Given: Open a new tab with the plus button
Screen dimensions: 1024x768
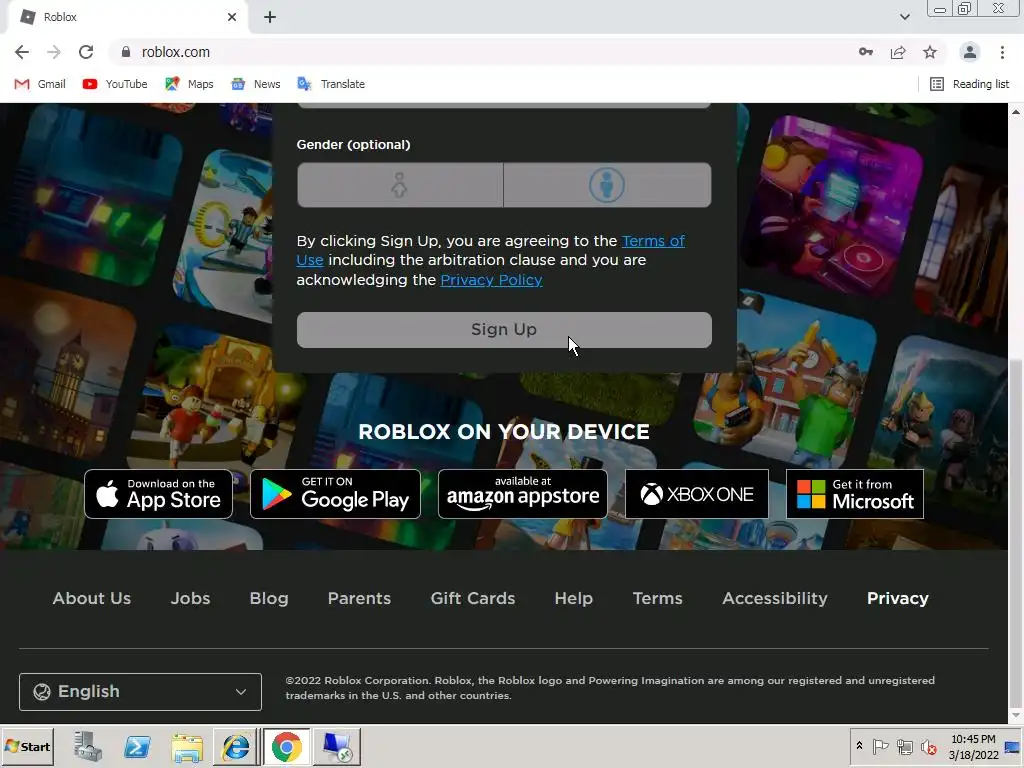Looking at the screenshot, I should [x=270, y=18].
